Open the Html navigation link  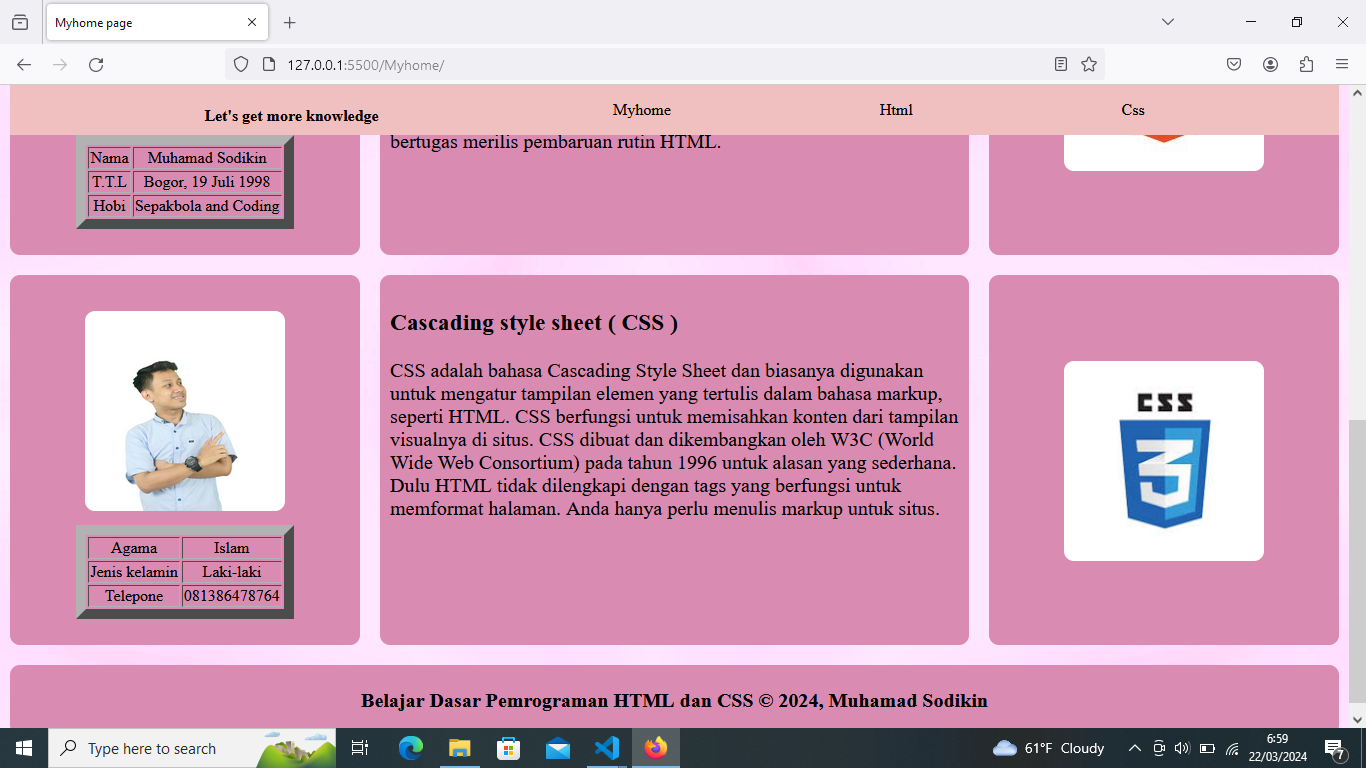(896, 110)
